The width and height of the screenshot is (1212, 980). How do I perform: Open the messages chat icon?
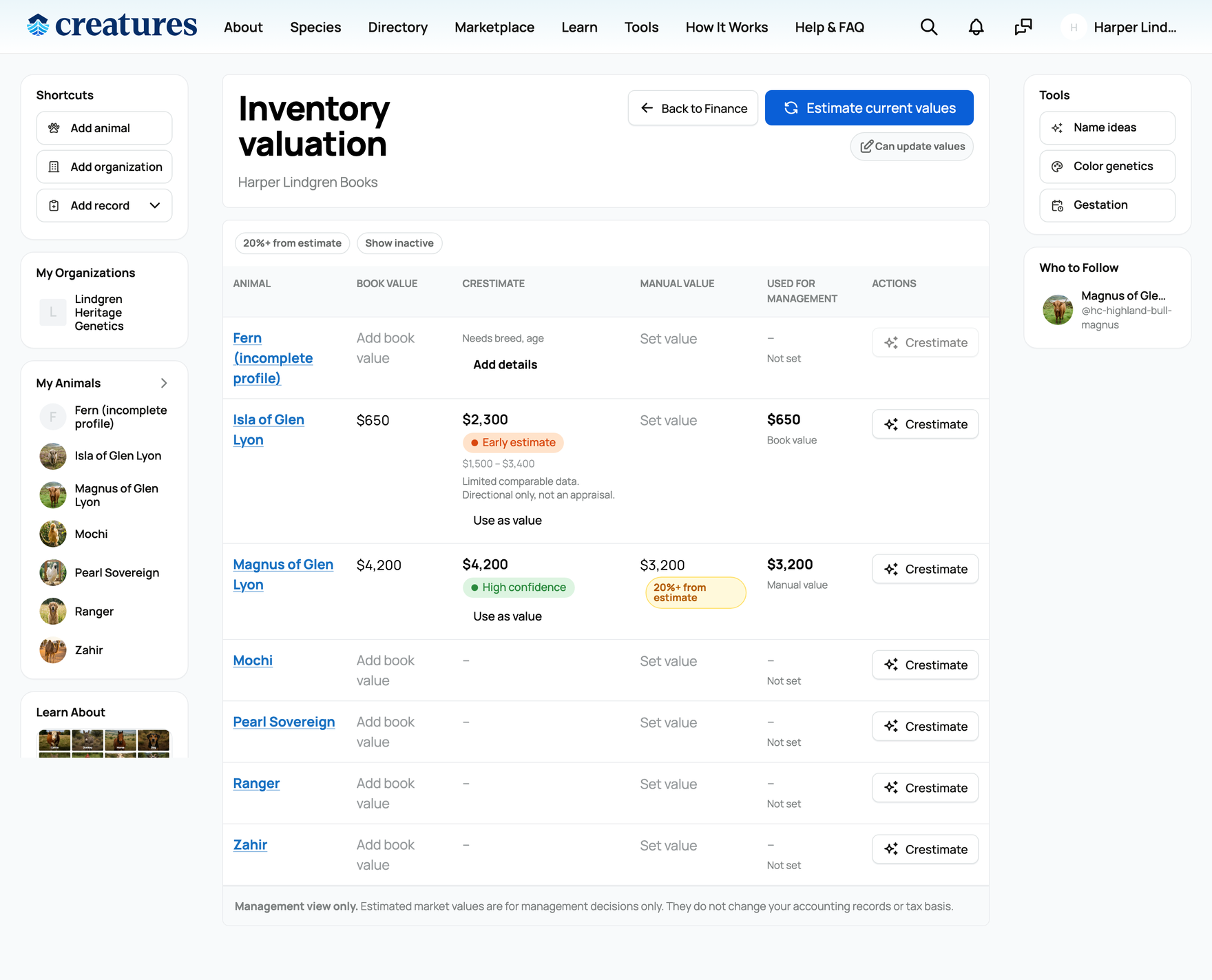pos(1023,27)
